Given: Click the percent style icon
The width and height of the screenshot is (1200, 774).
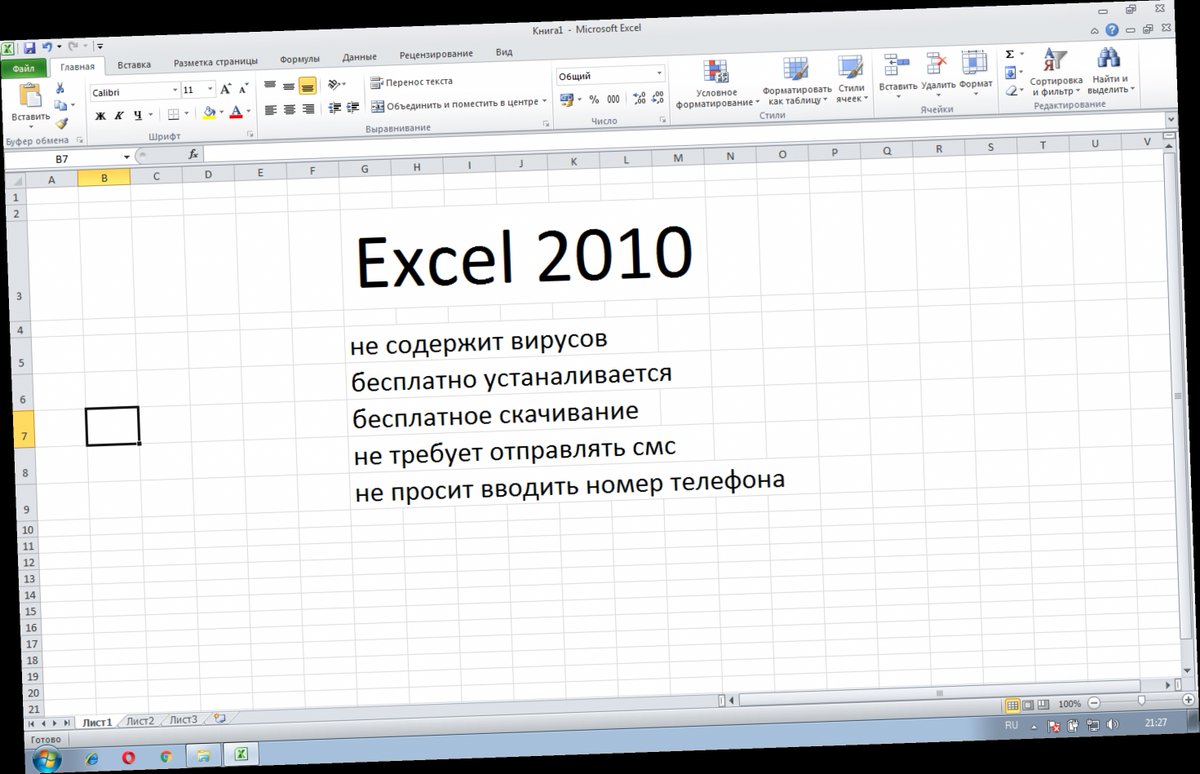Looking at the screenshot, I should (x=593, y=99).
